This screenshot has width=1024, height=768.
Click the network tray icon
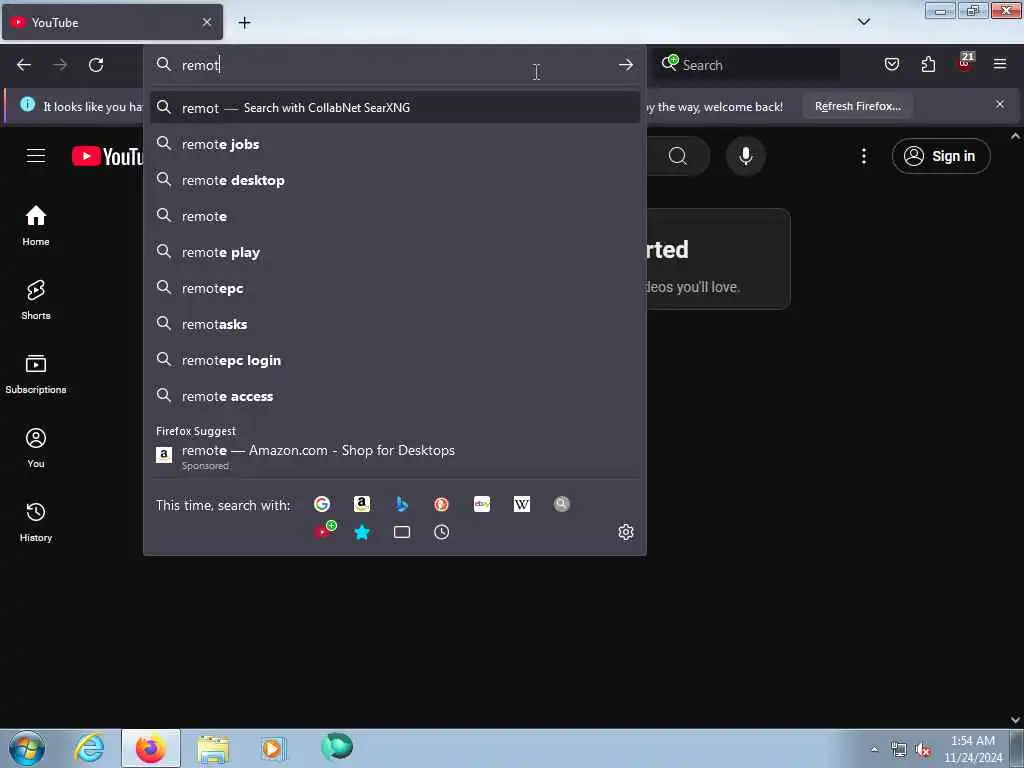point(899,750)
